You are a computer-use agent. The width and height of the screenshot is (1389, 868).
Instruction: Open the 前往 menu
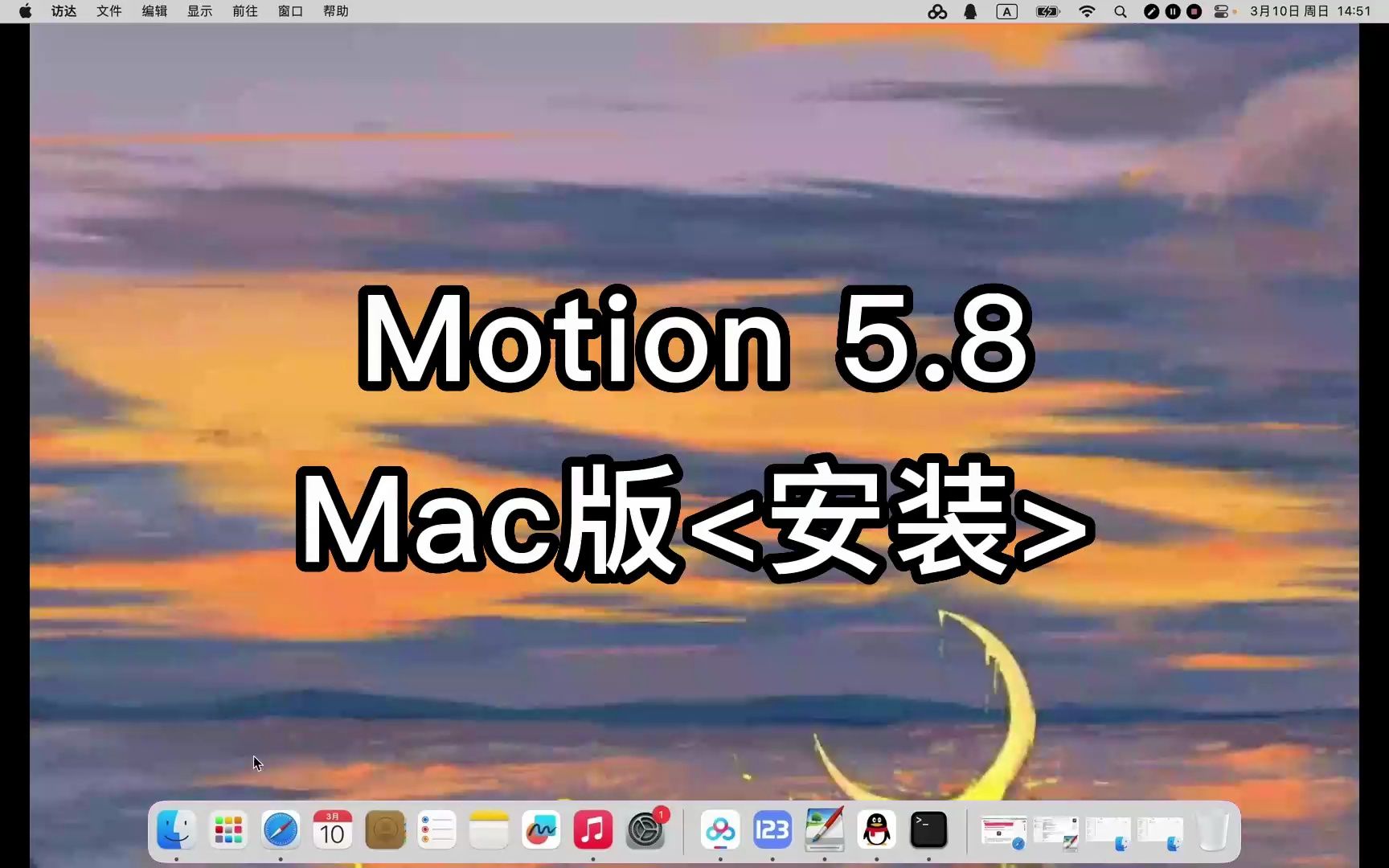pos(245,11)
